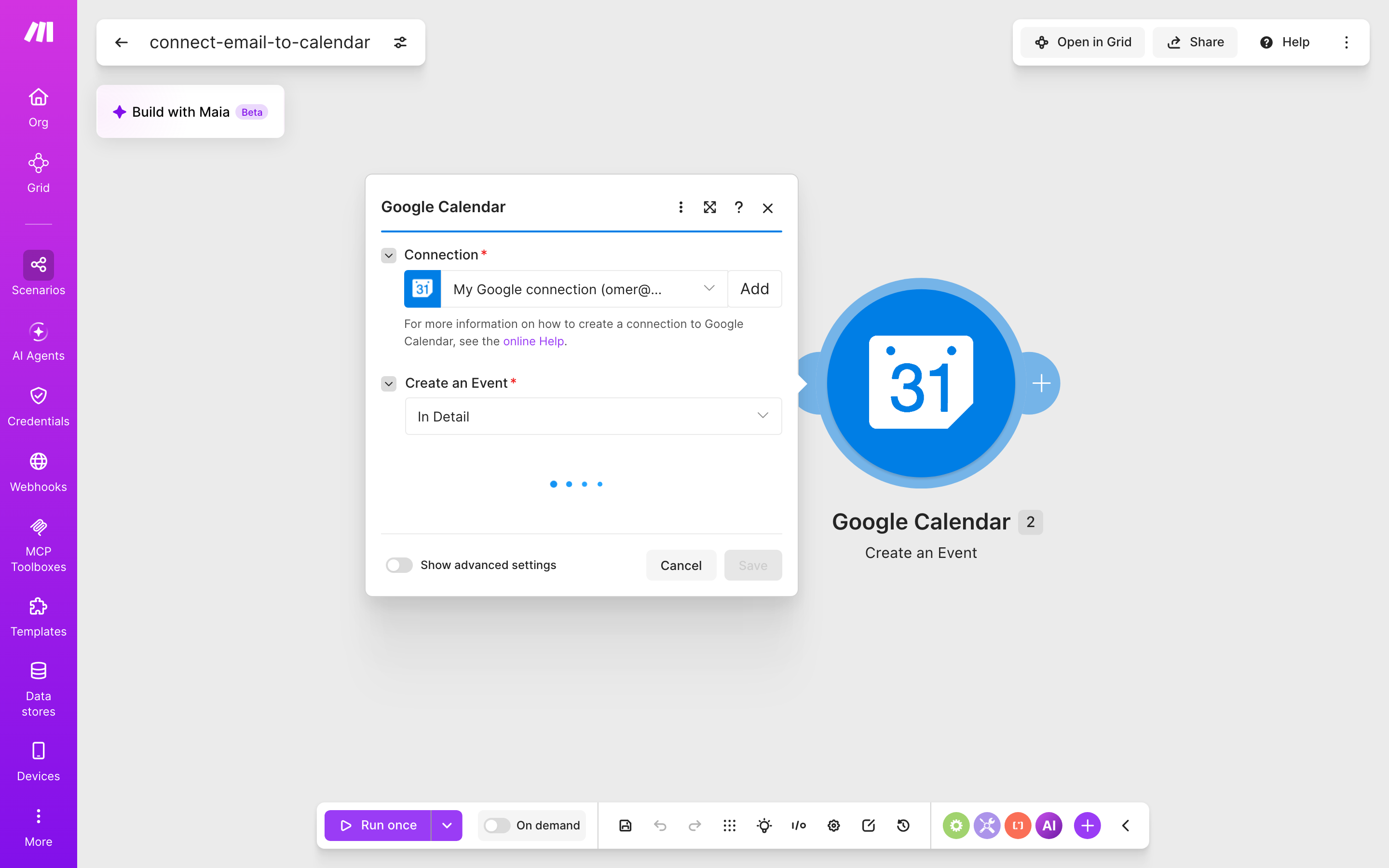Image resolution: width=1389 pixels, height=868 pixels.
Task: Open the previous versions history icon
Action: point(903,826)
